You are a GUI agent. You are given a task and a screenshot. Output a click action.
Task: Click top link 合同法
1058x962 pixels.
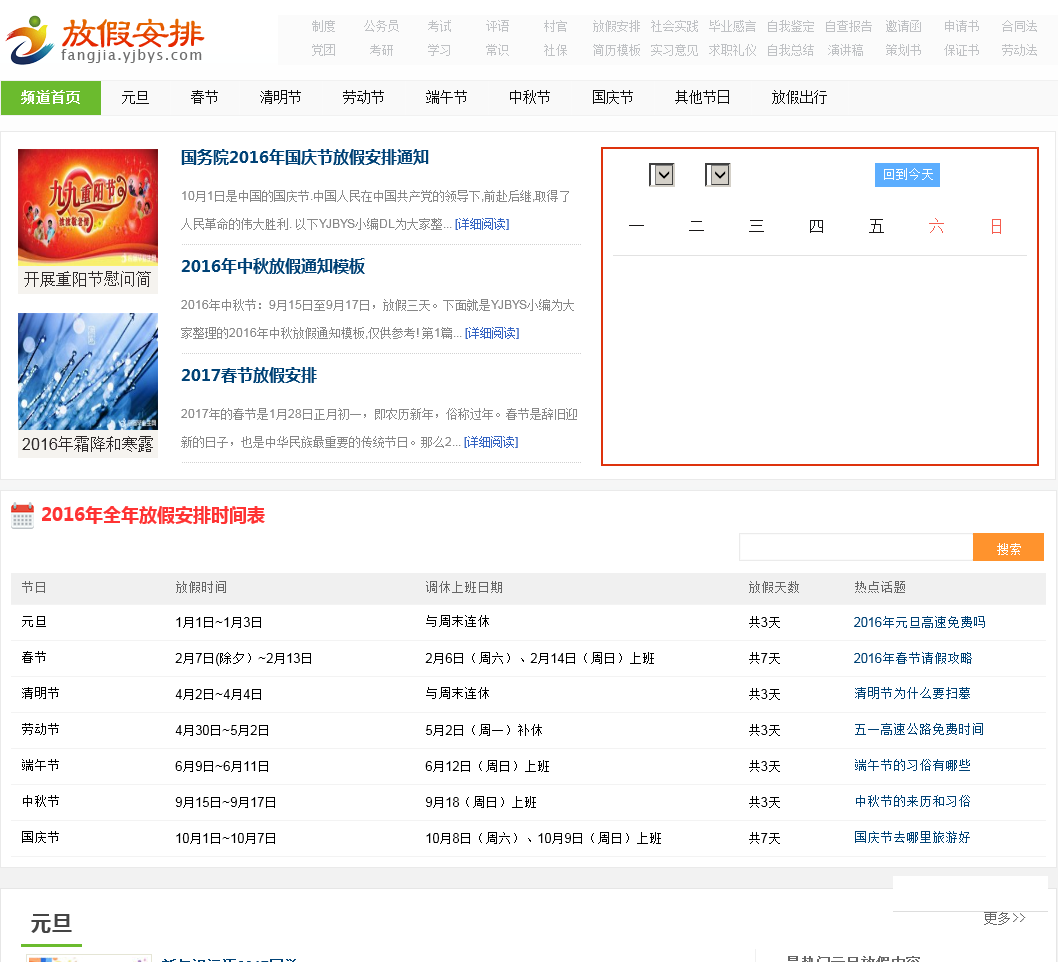1019,26
